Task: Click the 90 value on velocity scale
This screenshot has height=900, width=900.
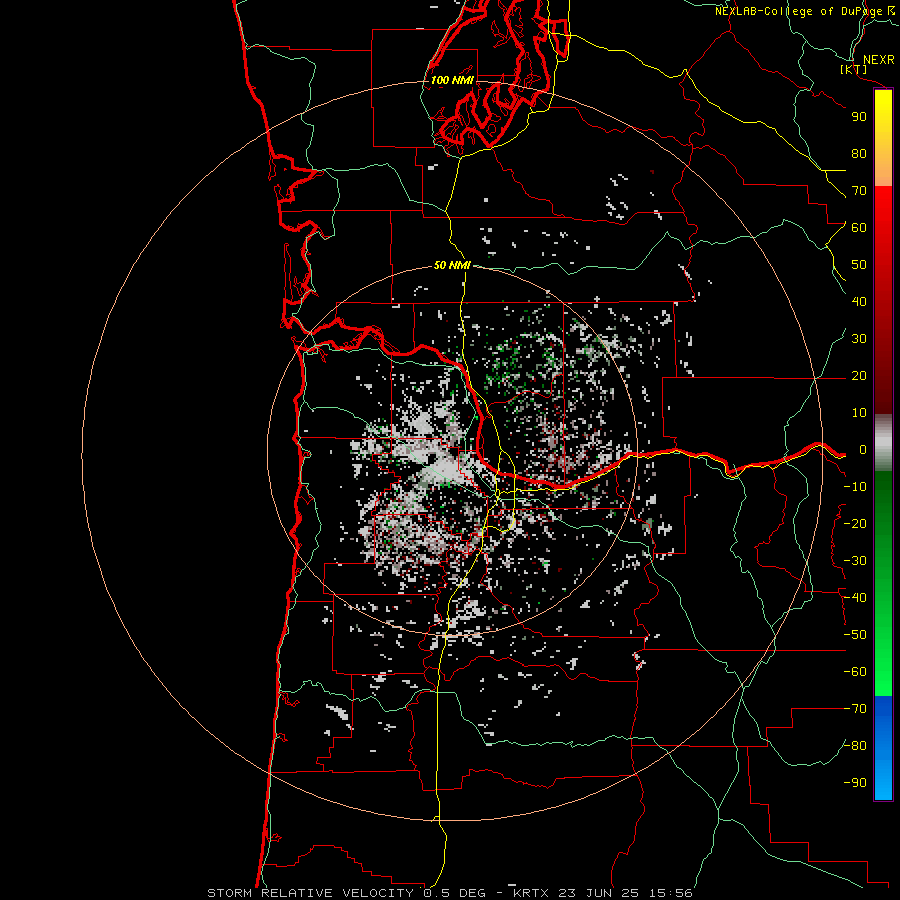Action: pyautogui.click(x=859, y=117)
